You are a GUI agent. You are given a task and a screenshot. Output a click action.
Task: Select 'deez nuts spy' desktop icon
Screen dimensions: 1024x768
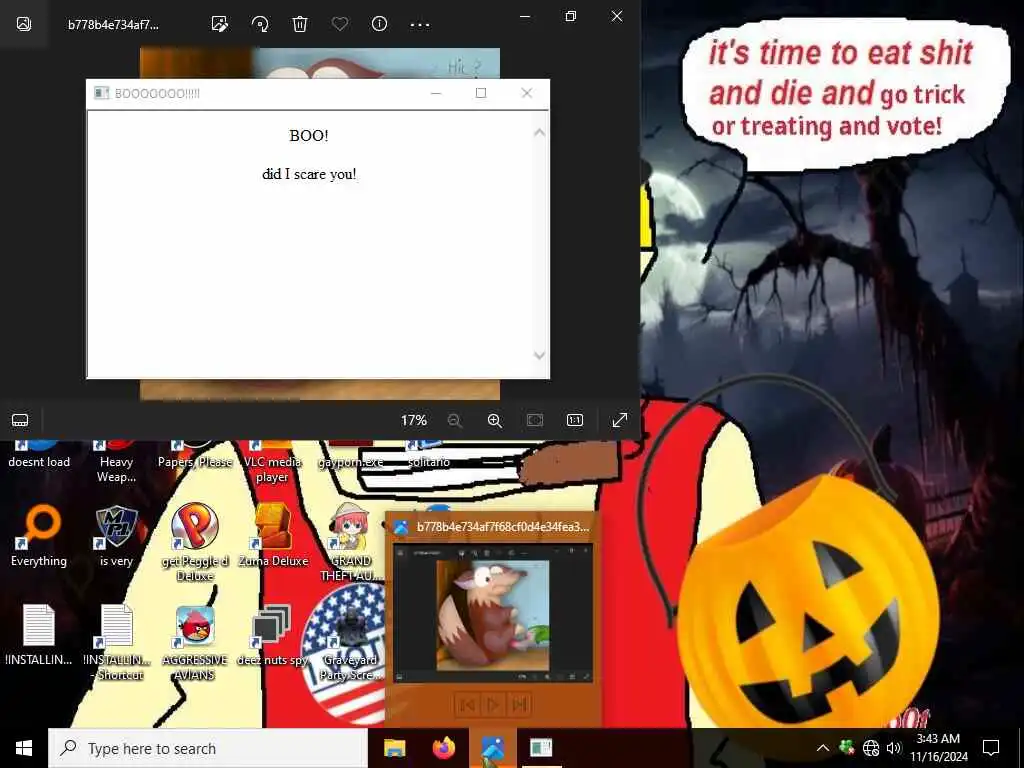point(272,635)
